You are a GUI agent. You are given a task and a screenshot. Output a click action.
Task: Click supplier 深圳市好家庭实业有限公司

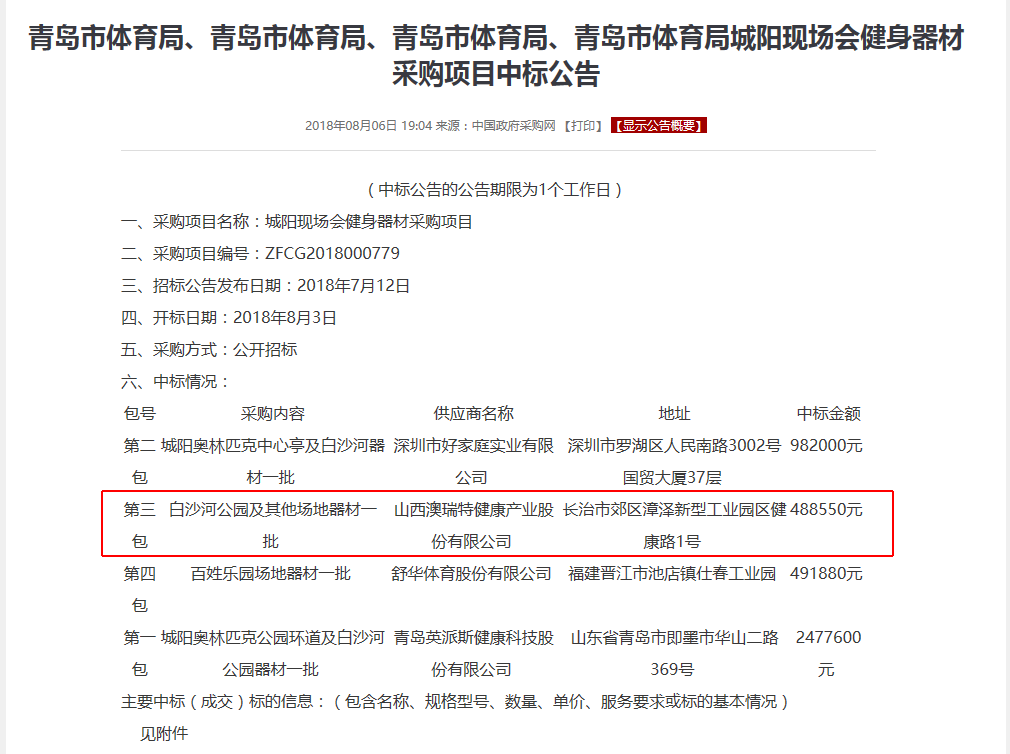click(473, 462)
